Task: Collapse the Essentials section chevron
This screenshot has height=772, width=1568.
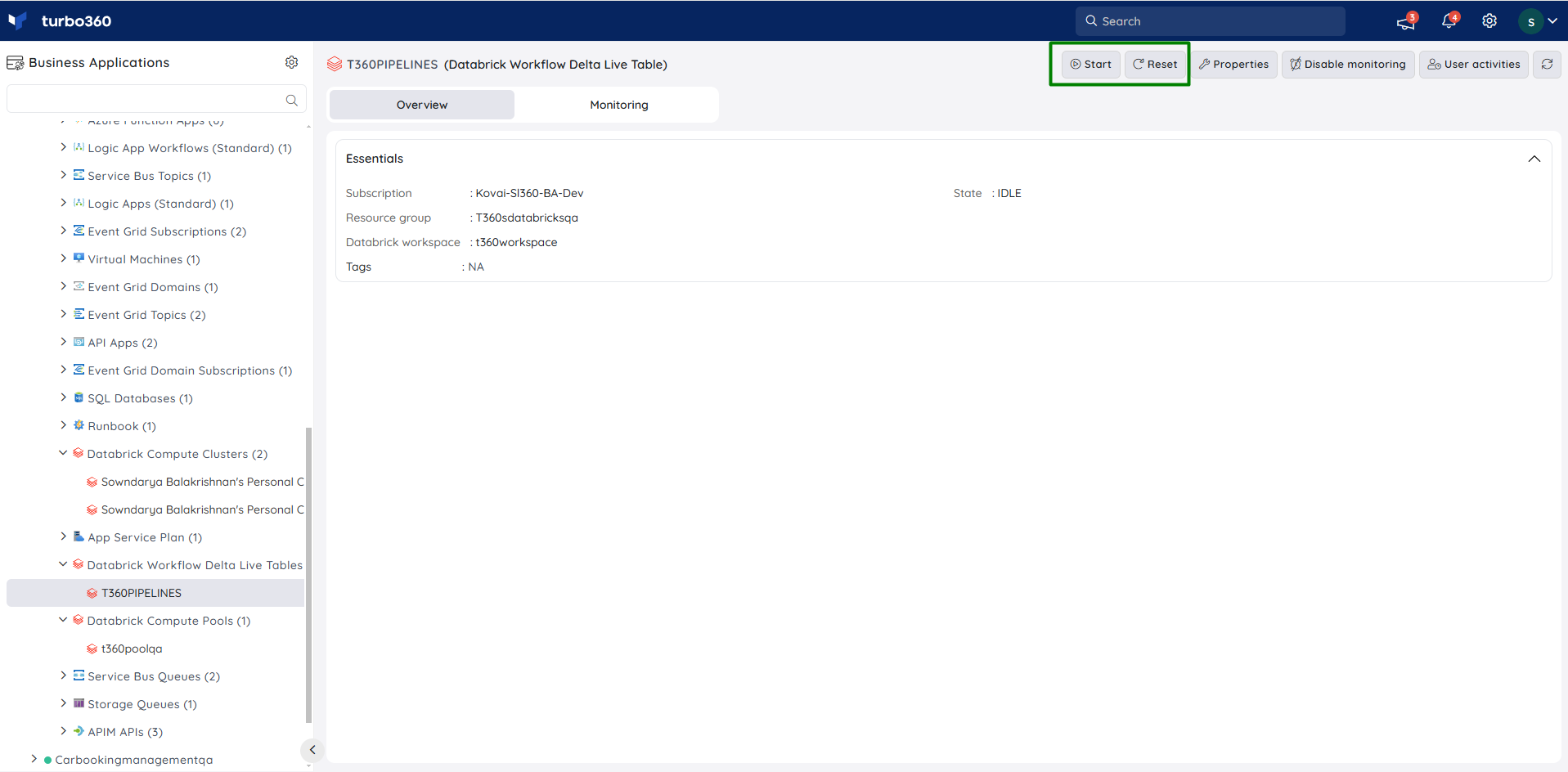Action: tap(1534, 159)
